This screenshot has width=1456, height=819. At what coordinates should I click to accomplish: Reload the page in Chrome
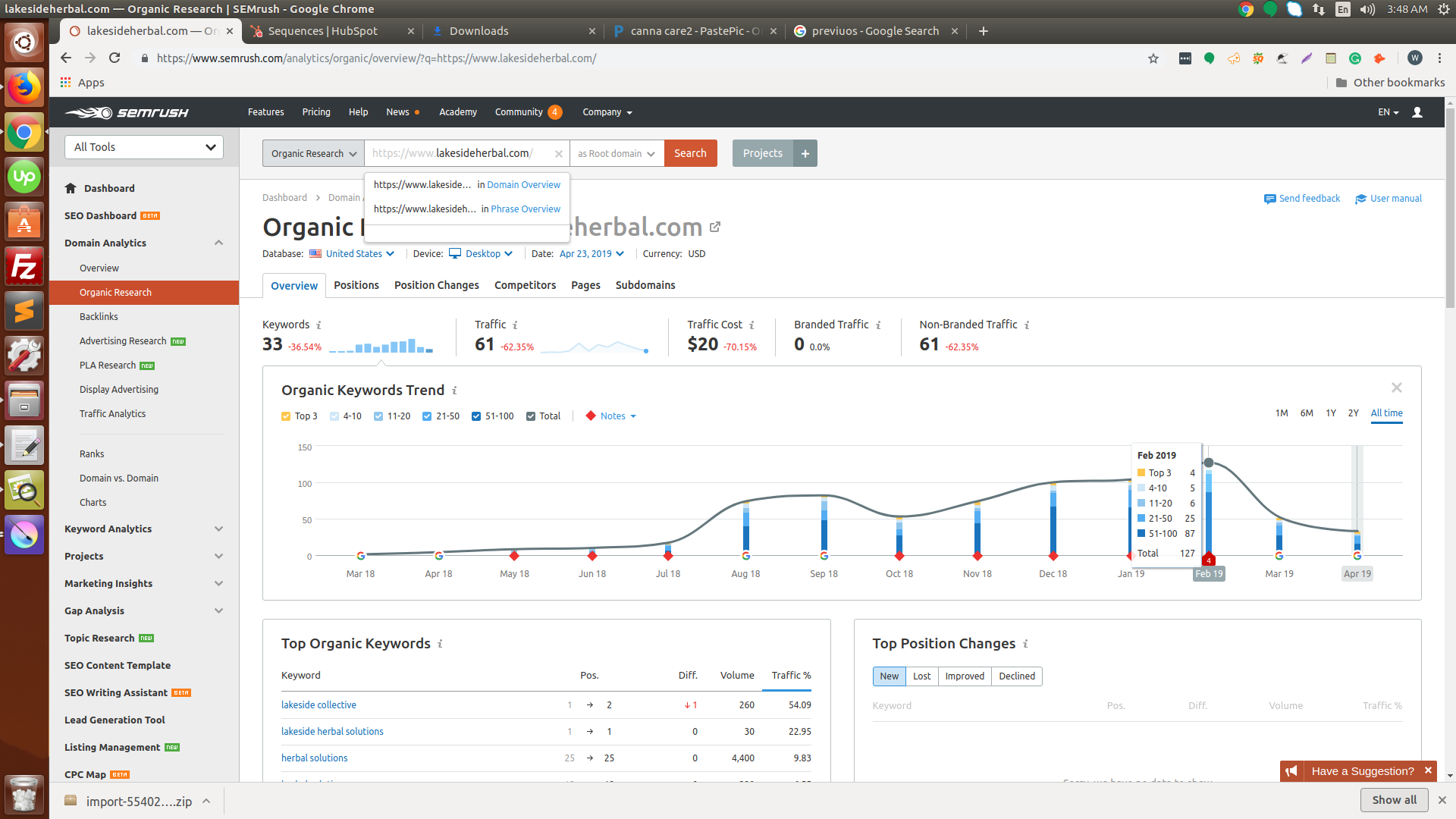(x=115, y=58)
